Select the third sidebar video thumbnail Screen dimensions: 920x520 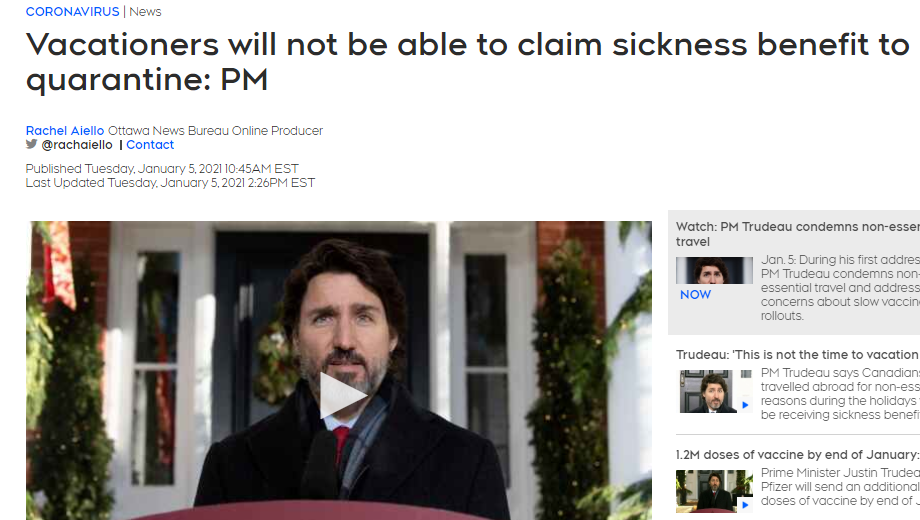click(x=714, y=491)
